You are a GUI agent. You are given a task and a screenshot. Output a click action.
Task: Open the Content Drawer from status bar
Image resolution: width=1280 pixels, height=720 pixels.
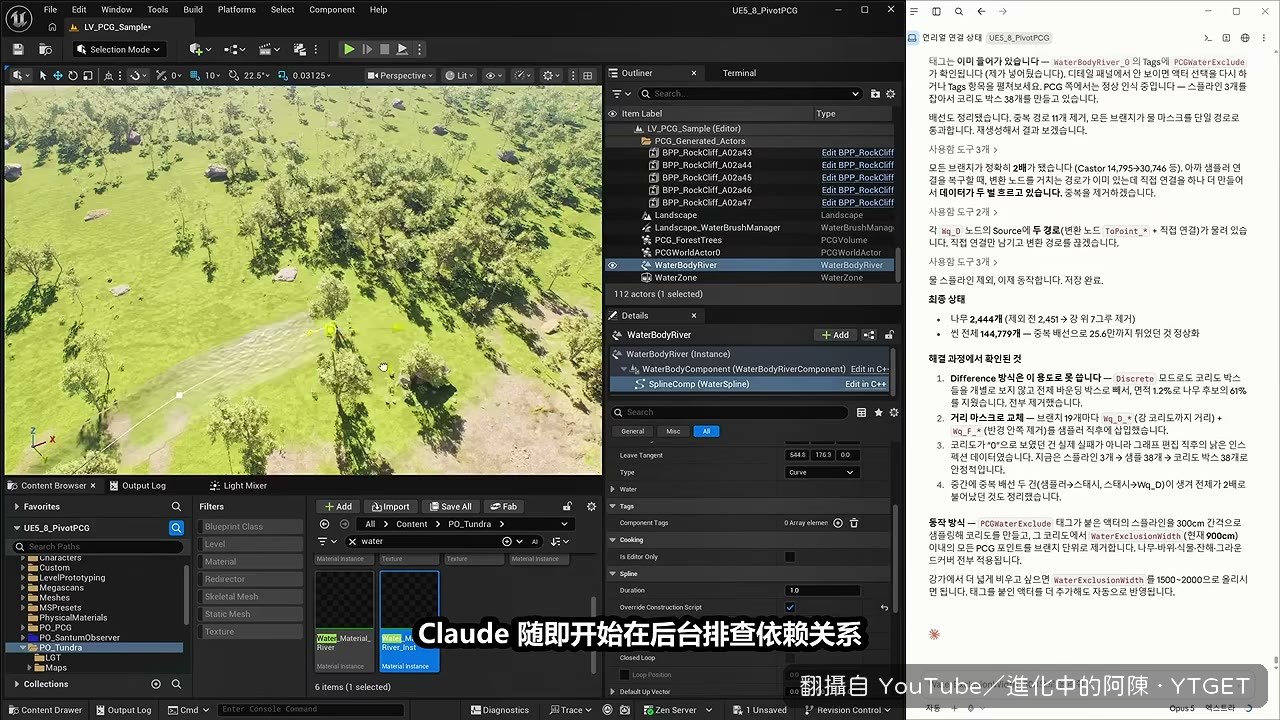44,710
